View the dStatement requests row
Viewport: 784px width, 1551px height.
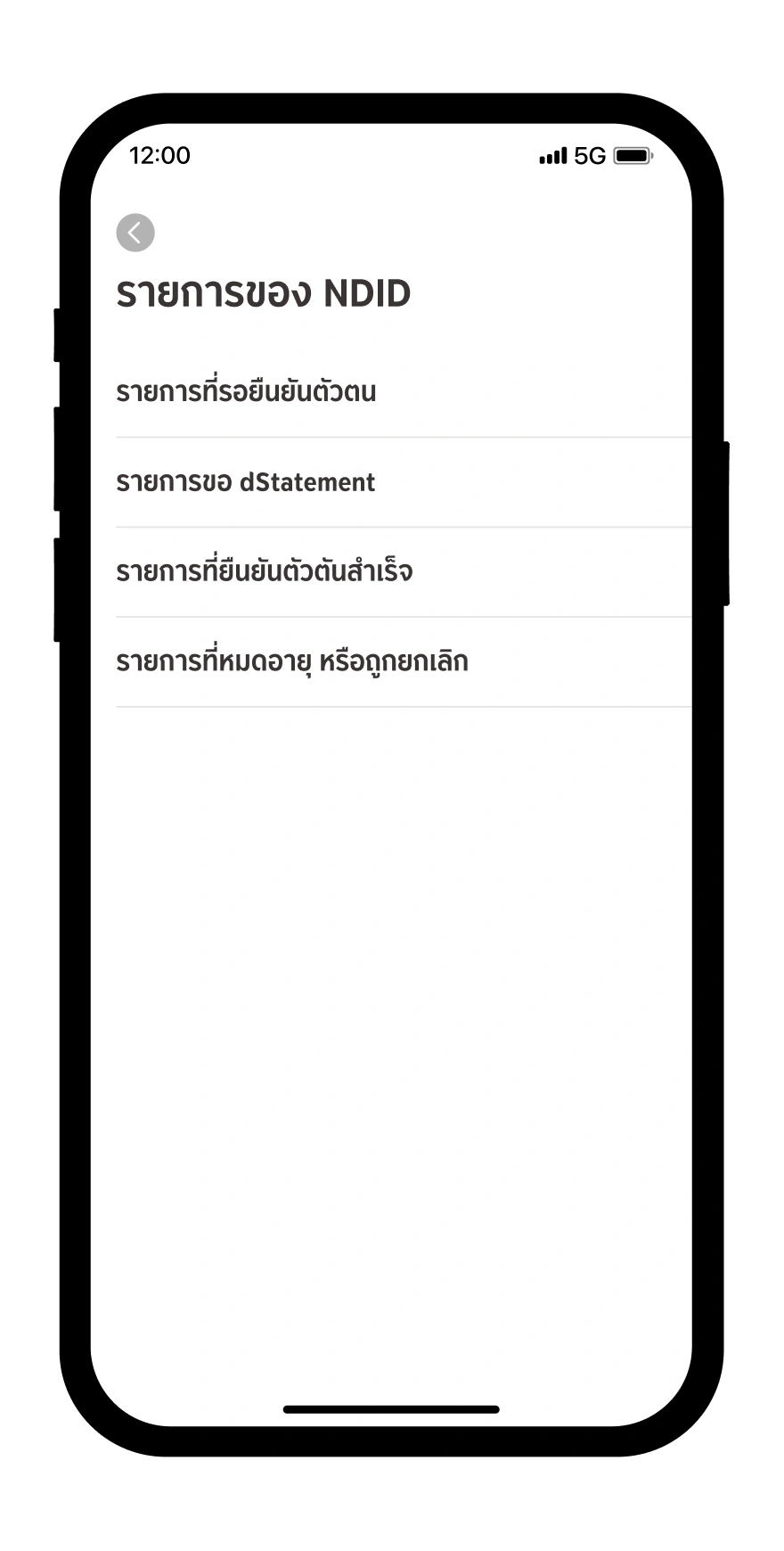pyautogui.click(x=401, y=482)
